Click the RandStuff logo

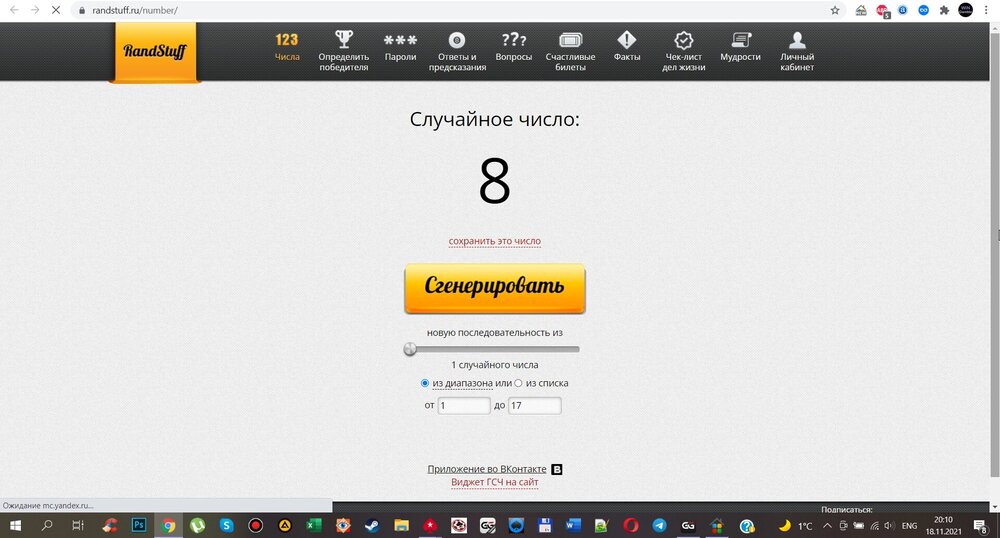(155, 51)
